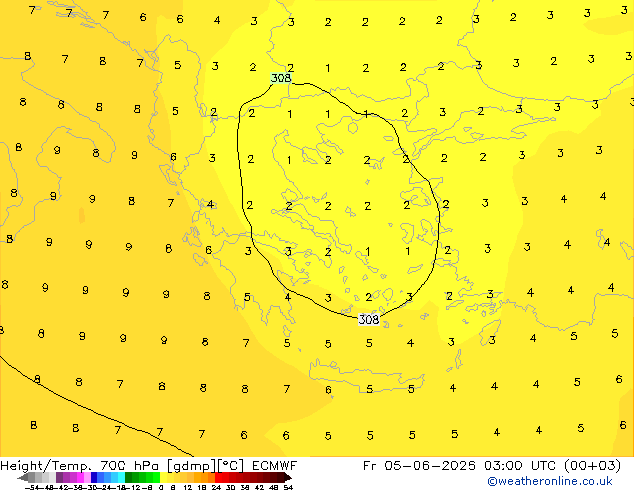Select the ECMWF model name in caption

coord(275,465)
